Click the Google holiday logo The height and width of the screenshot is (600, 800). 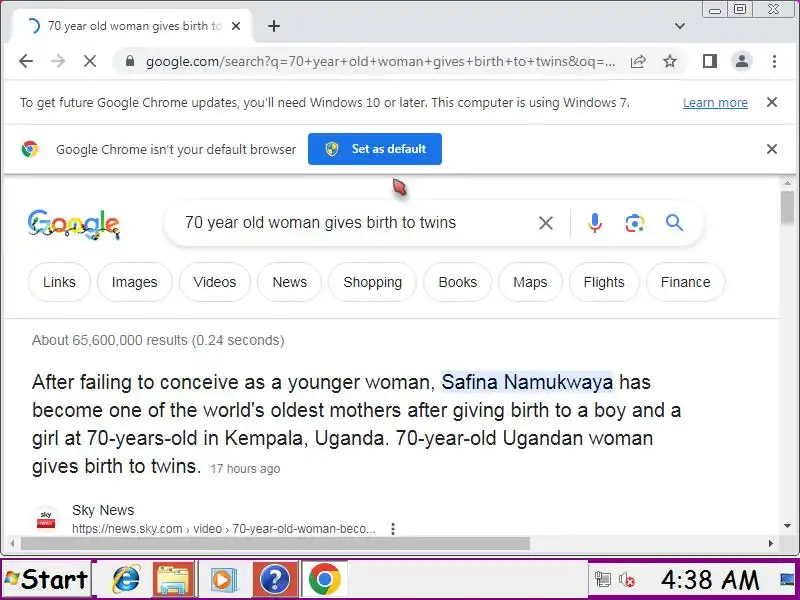(x=73, y=224)
